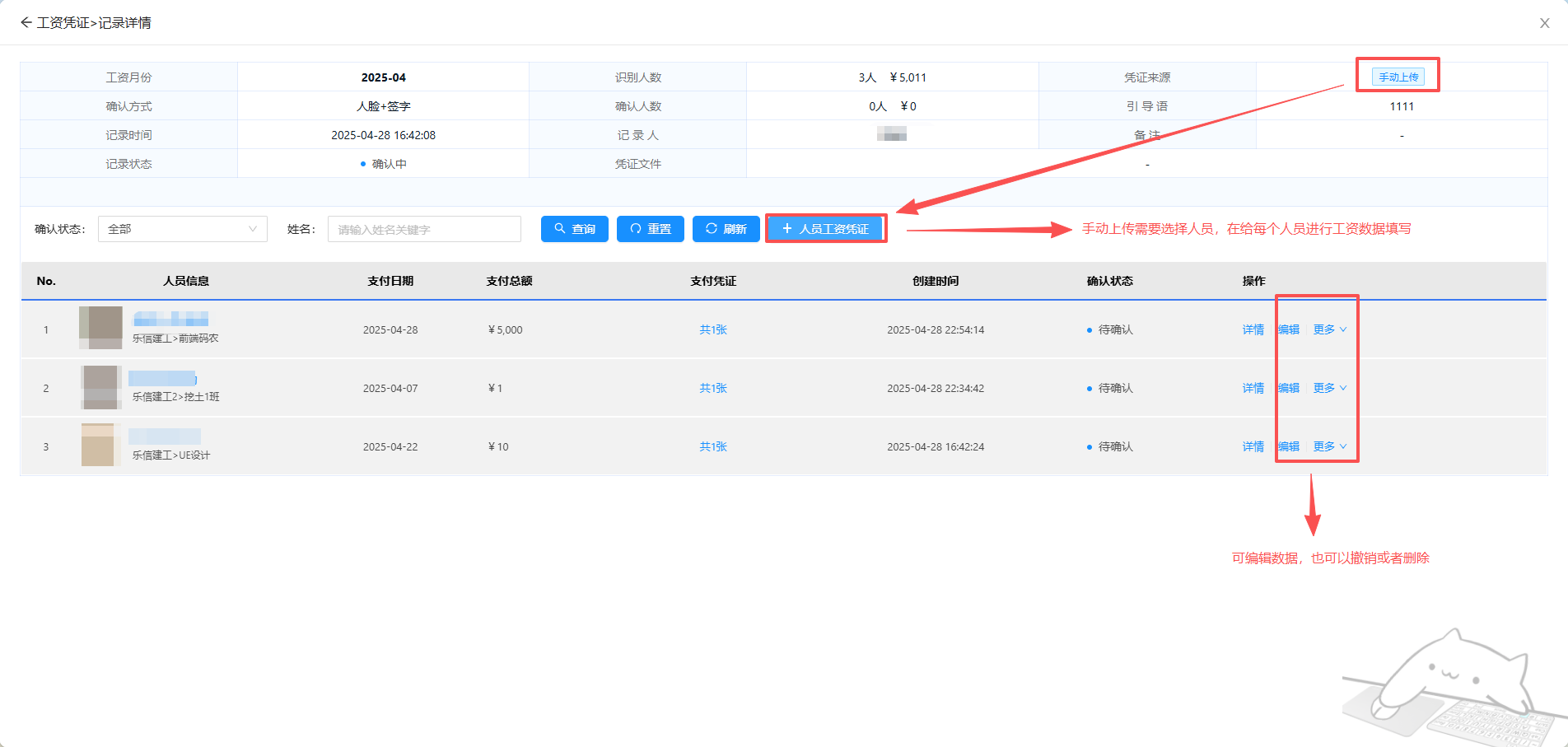This screenshot has height=747, width=1568.
Task: Click the 人员工资凭证 add button
Action: coord(825,229)
